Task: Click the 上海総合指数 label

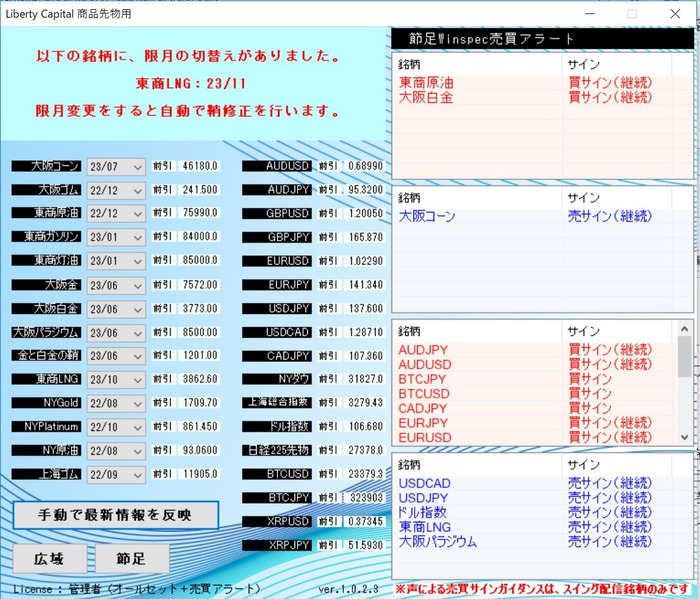Action: click(277, 403)
